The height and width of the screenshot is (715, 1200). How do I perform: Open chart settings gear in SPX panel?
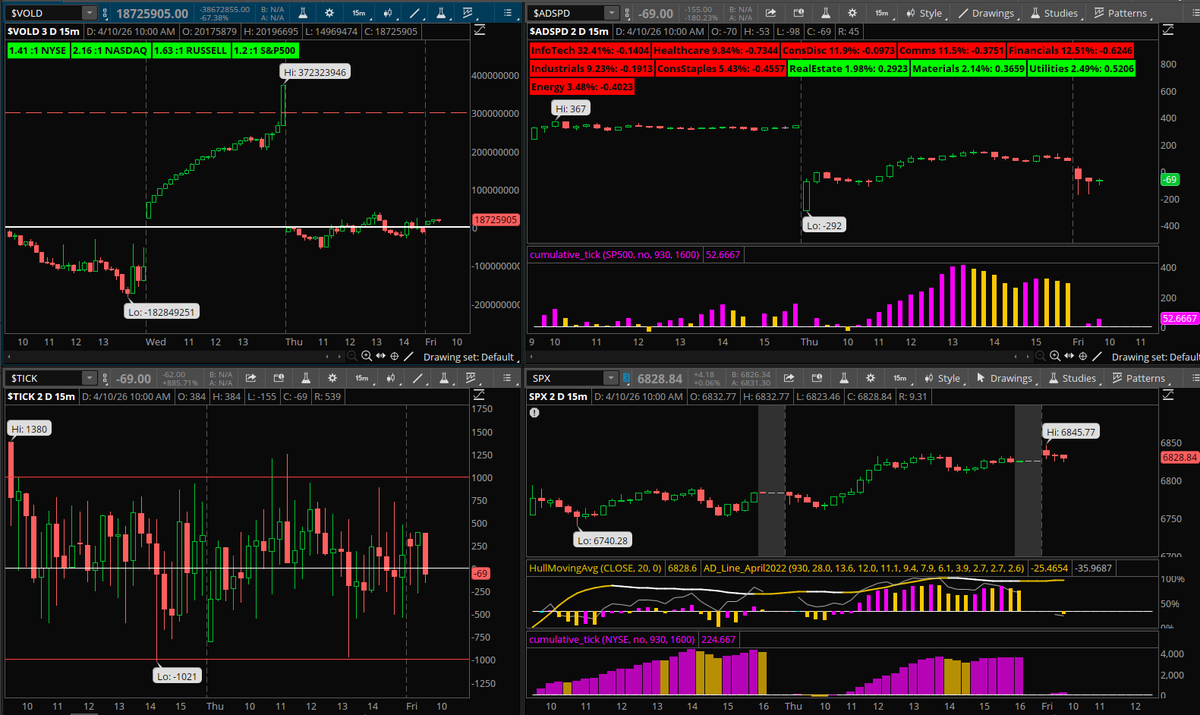(870, 378)
